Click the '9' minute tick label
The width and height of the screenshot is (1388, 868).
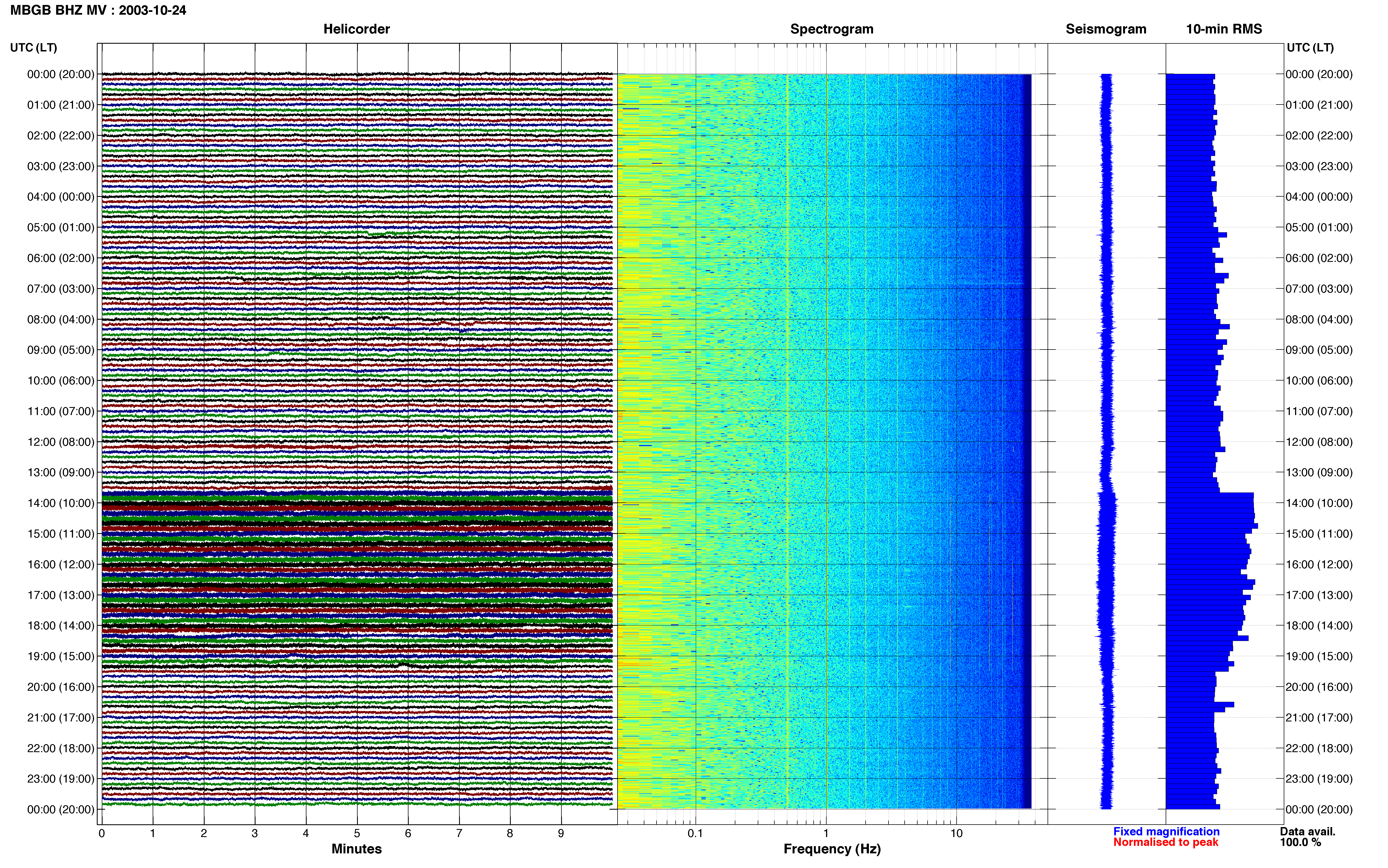click(x=561, y=833)
